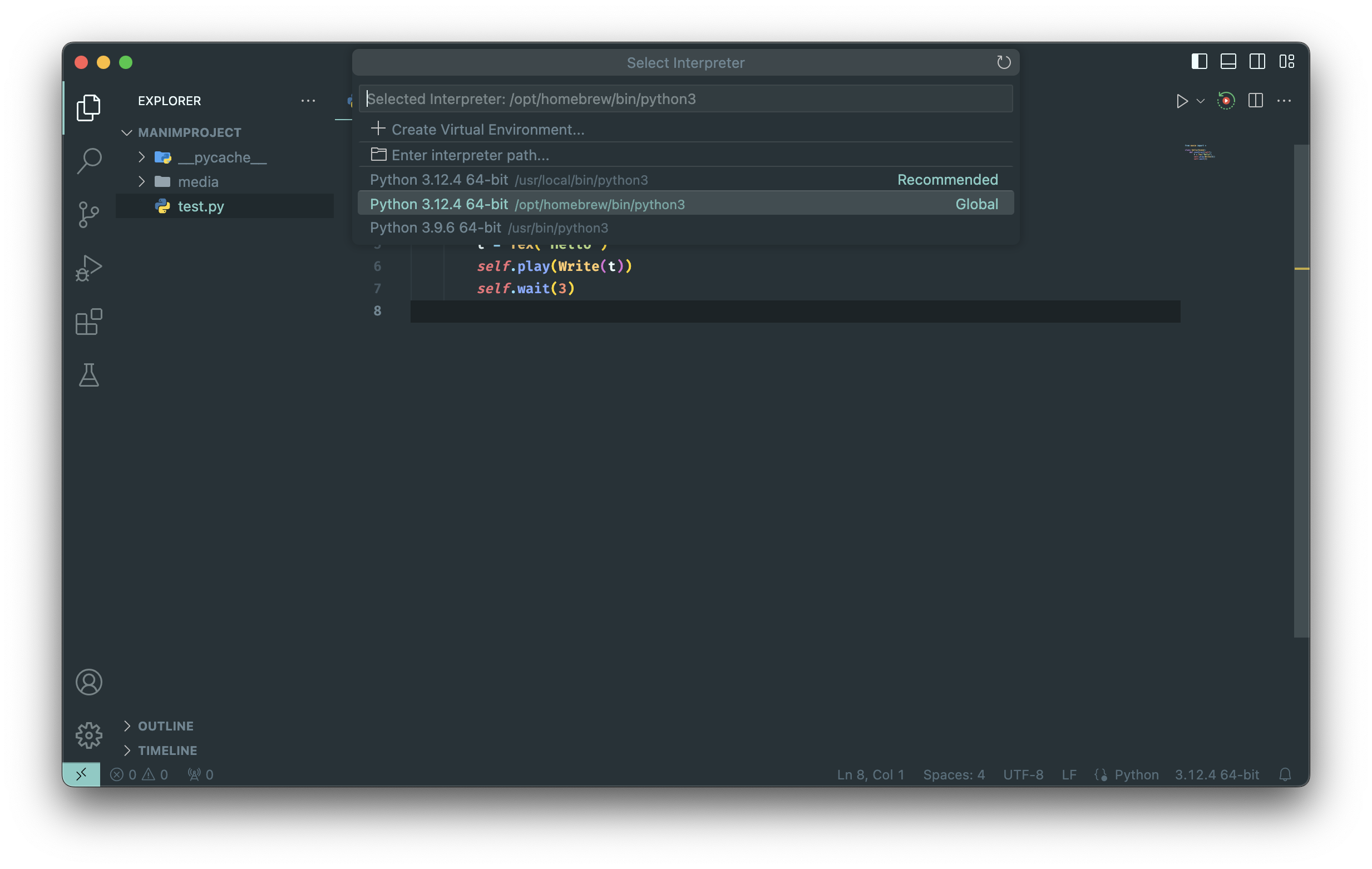Choose Enter interpreter path option
Image resolution: width=1372 pixels, height=869 pixels.
pyautogui.click(x=685, y=155)
